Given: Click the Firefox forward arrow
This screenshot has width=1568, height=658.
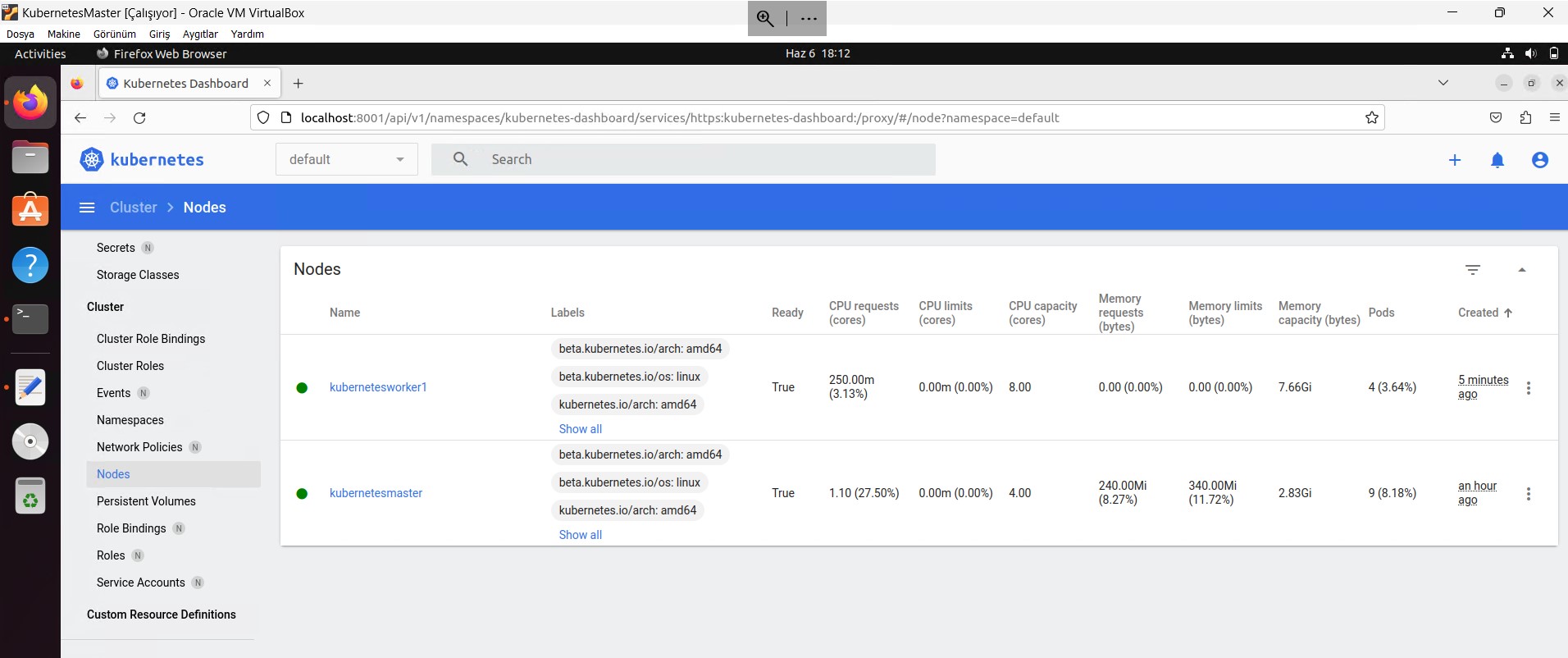Looking at the screenshot, I should coord(110,117).
